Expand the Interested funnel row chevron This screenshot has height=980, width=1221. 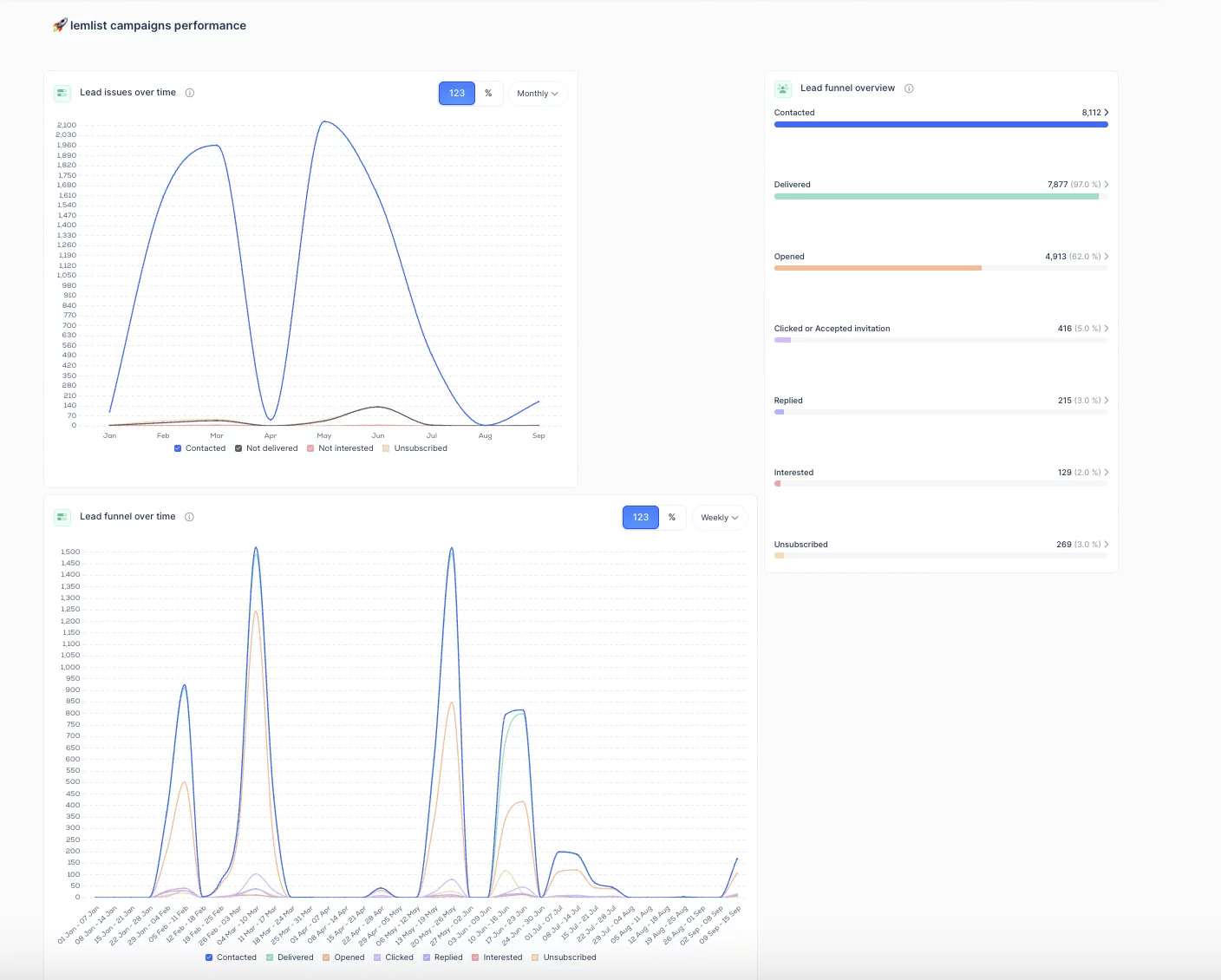click(1107, 473)
